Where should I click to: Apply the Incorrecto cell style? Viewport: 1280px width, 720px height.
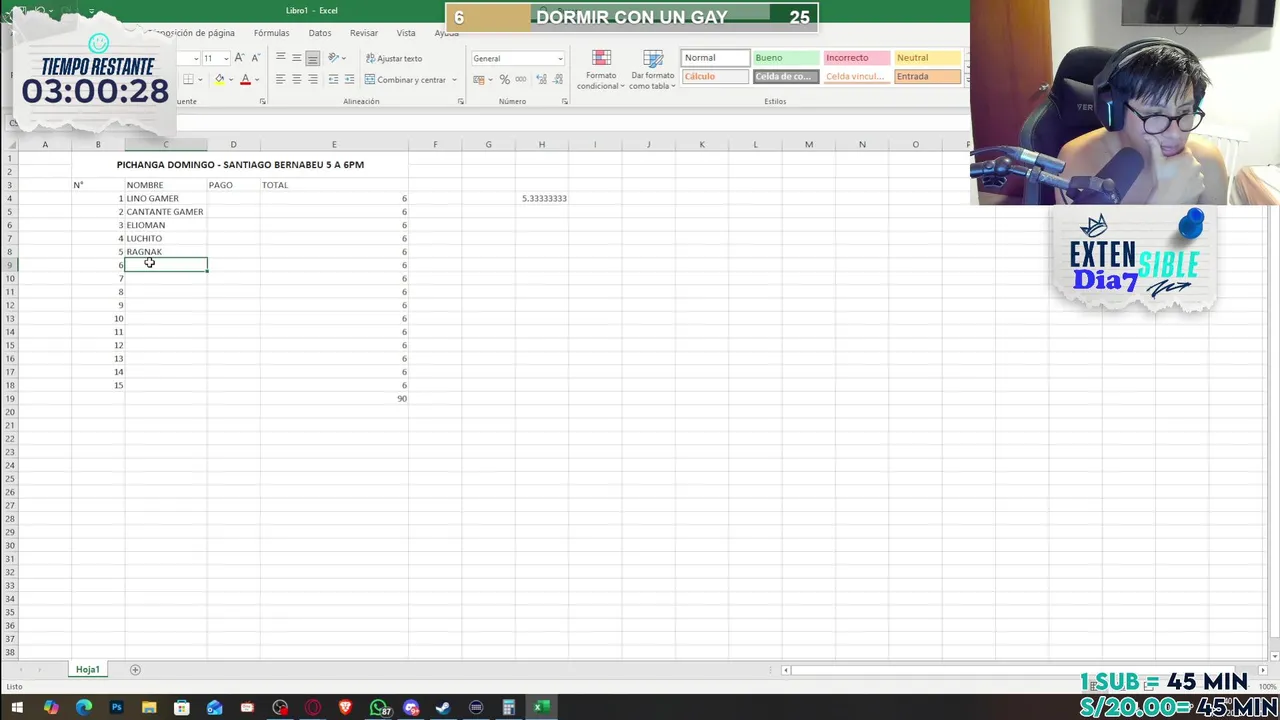(855, 58)
